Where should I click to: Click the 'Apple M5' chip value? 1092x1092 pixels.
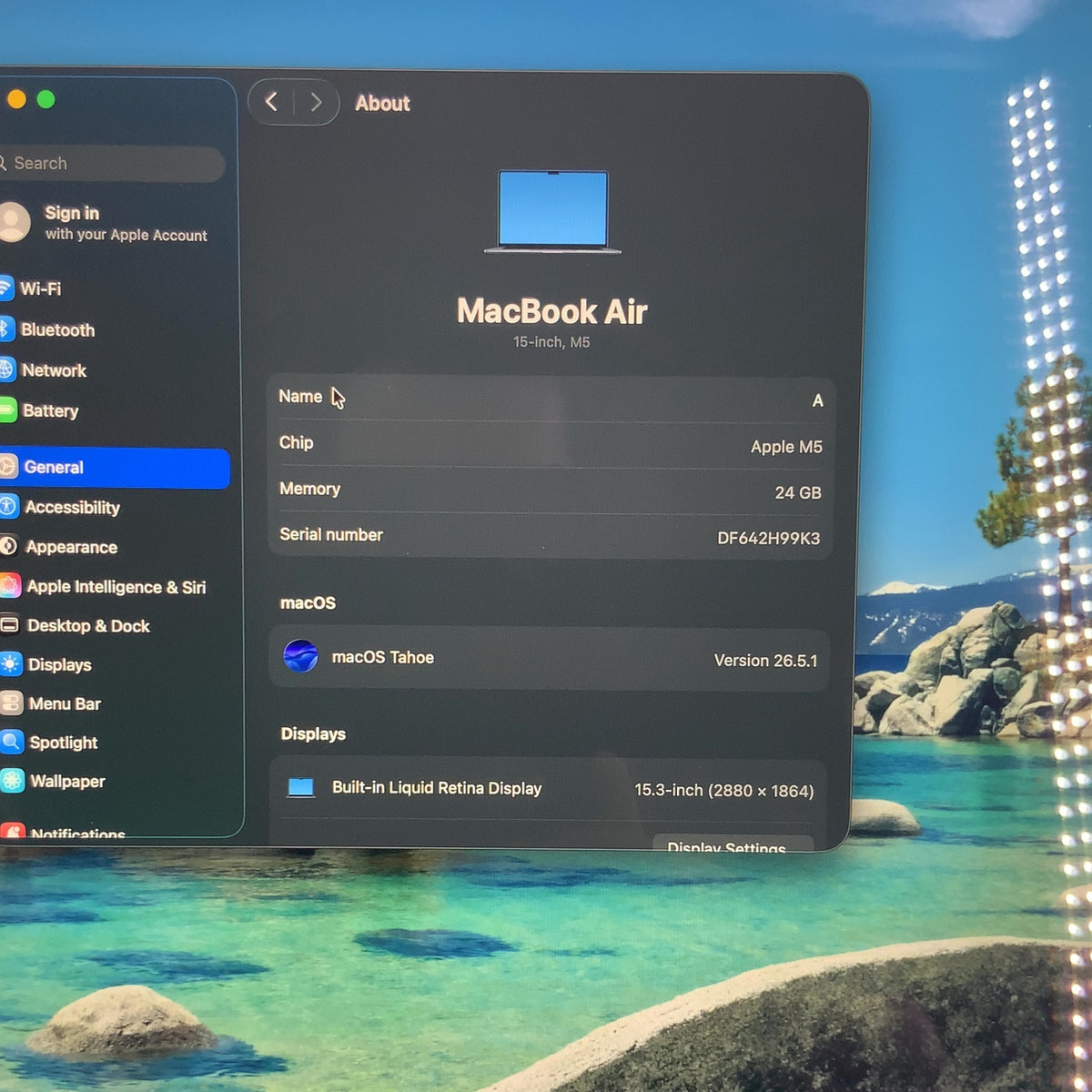786,447
